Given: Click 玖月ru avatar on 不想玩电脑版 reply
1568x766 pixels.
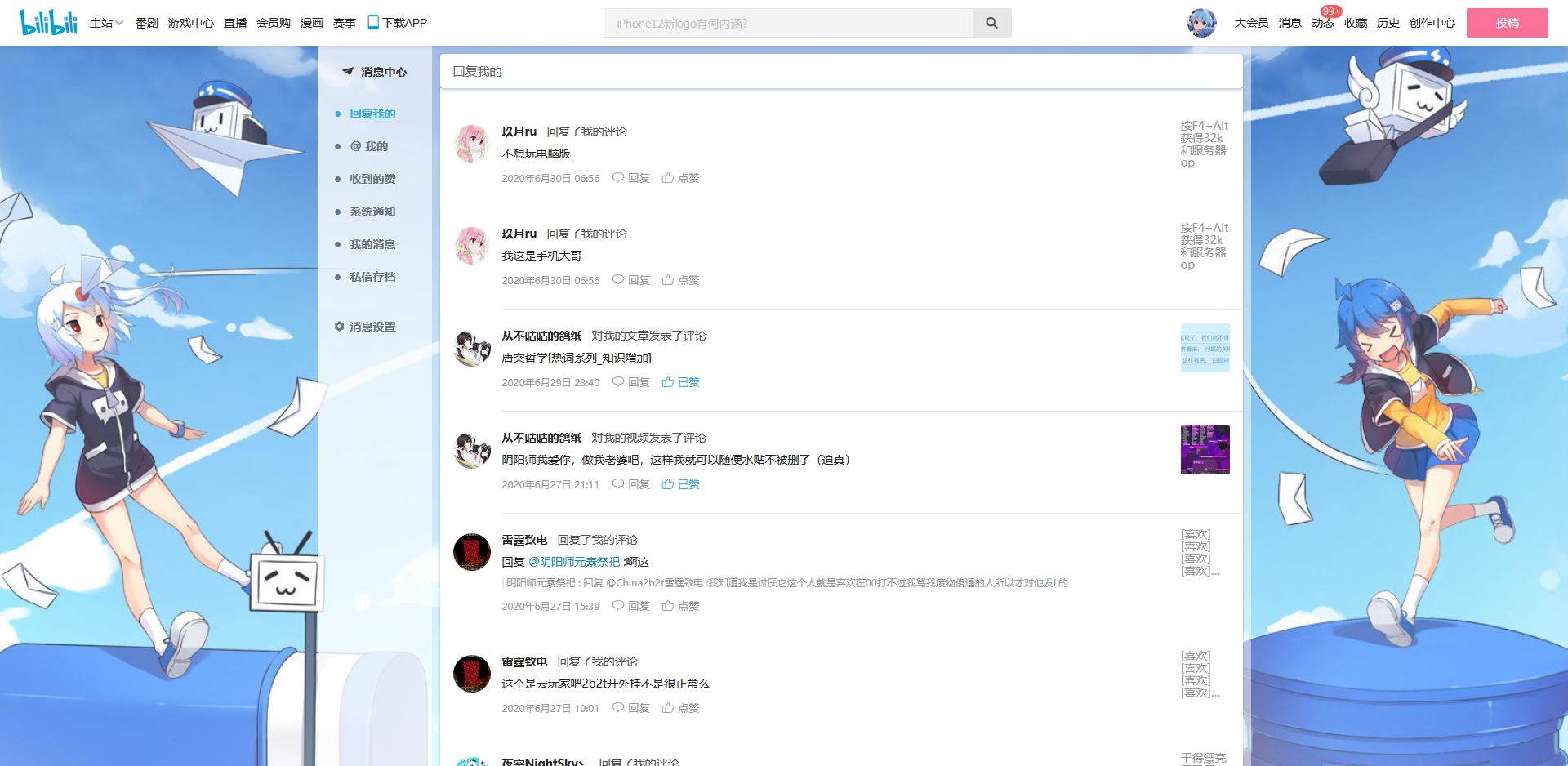Looking at the screenshot, I should [471, 144].
